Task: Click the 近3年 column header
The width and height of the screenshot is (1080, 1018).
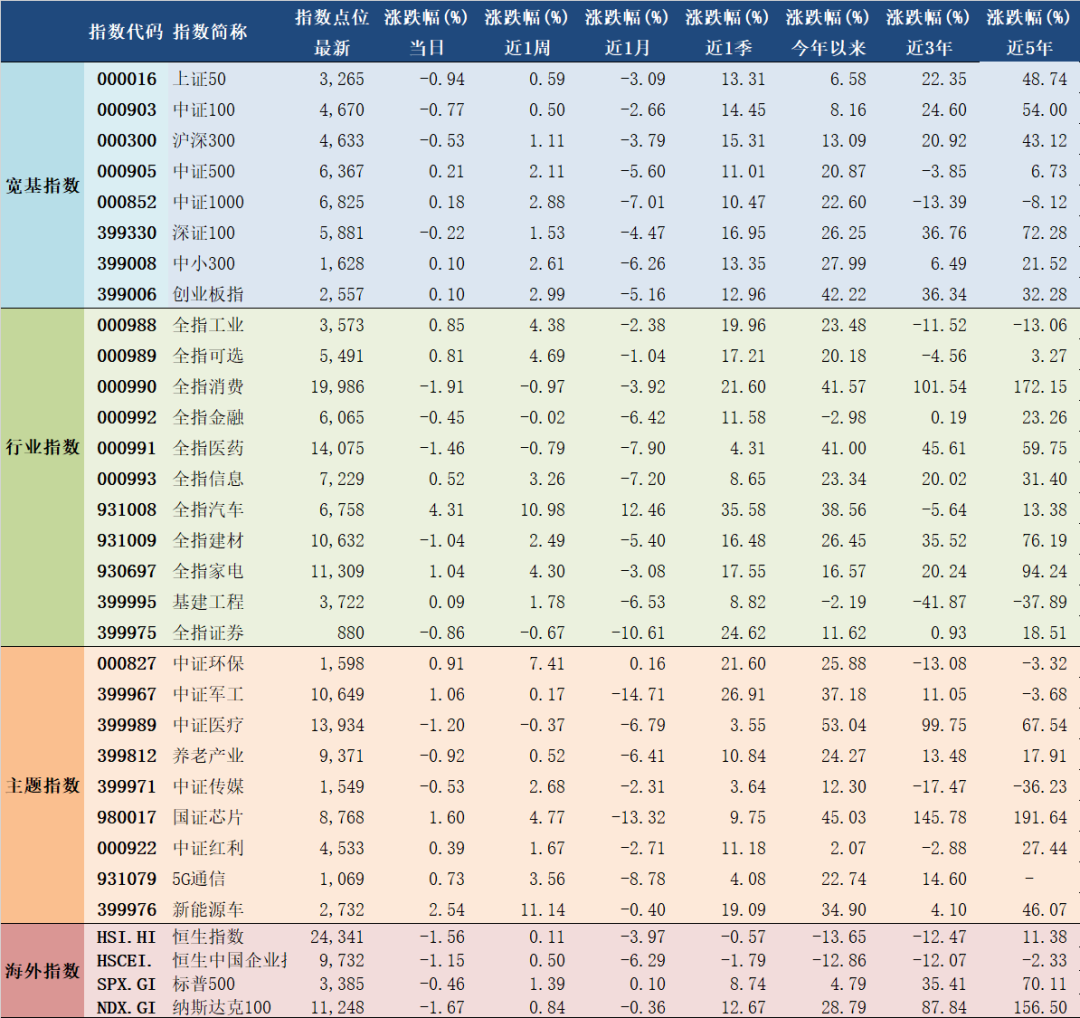Action: click(x=928, y=48)
